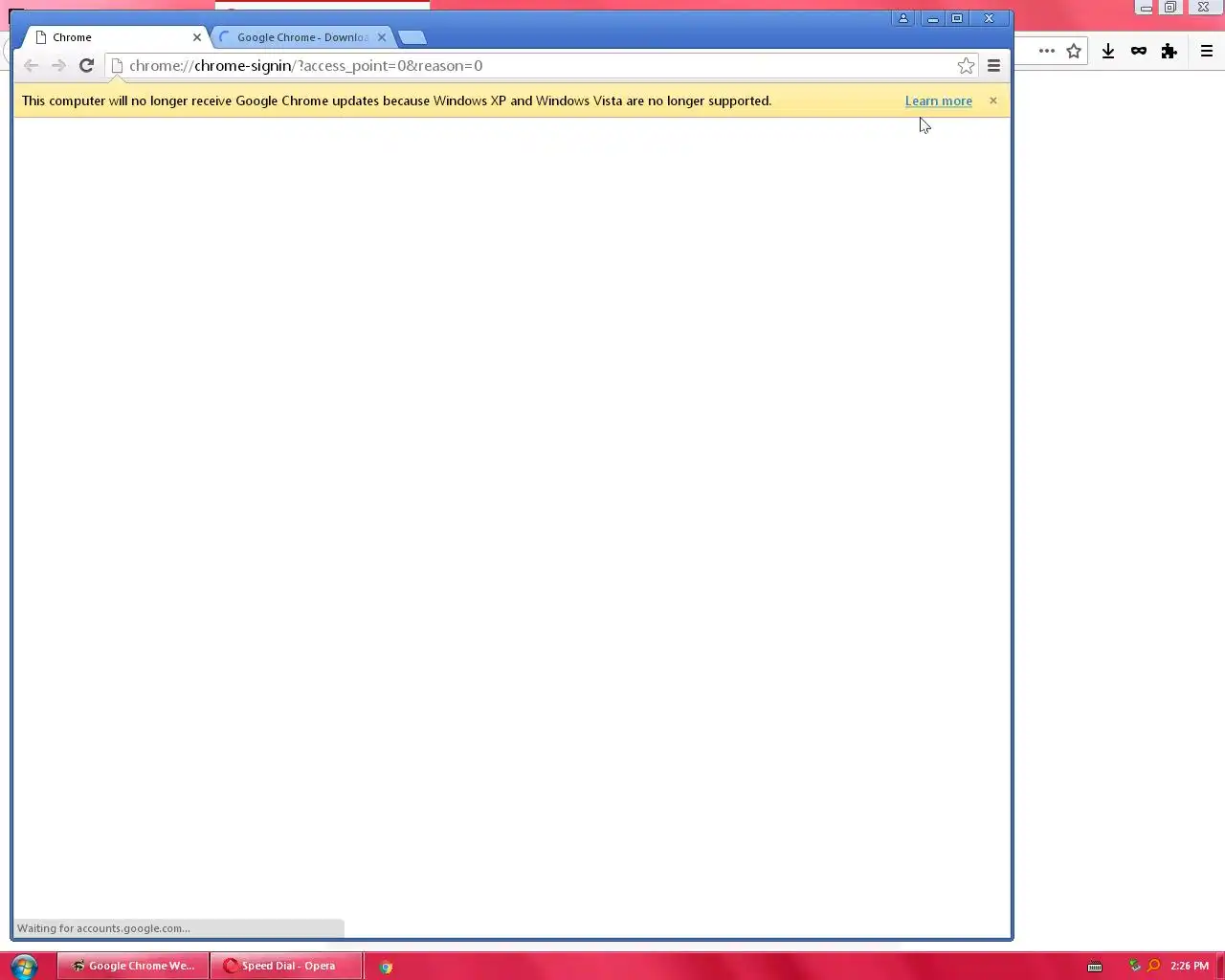Open extensions puzzle icon in the Opera window
Viewport: 1225px width, 980px height.
click(1169, 51)
